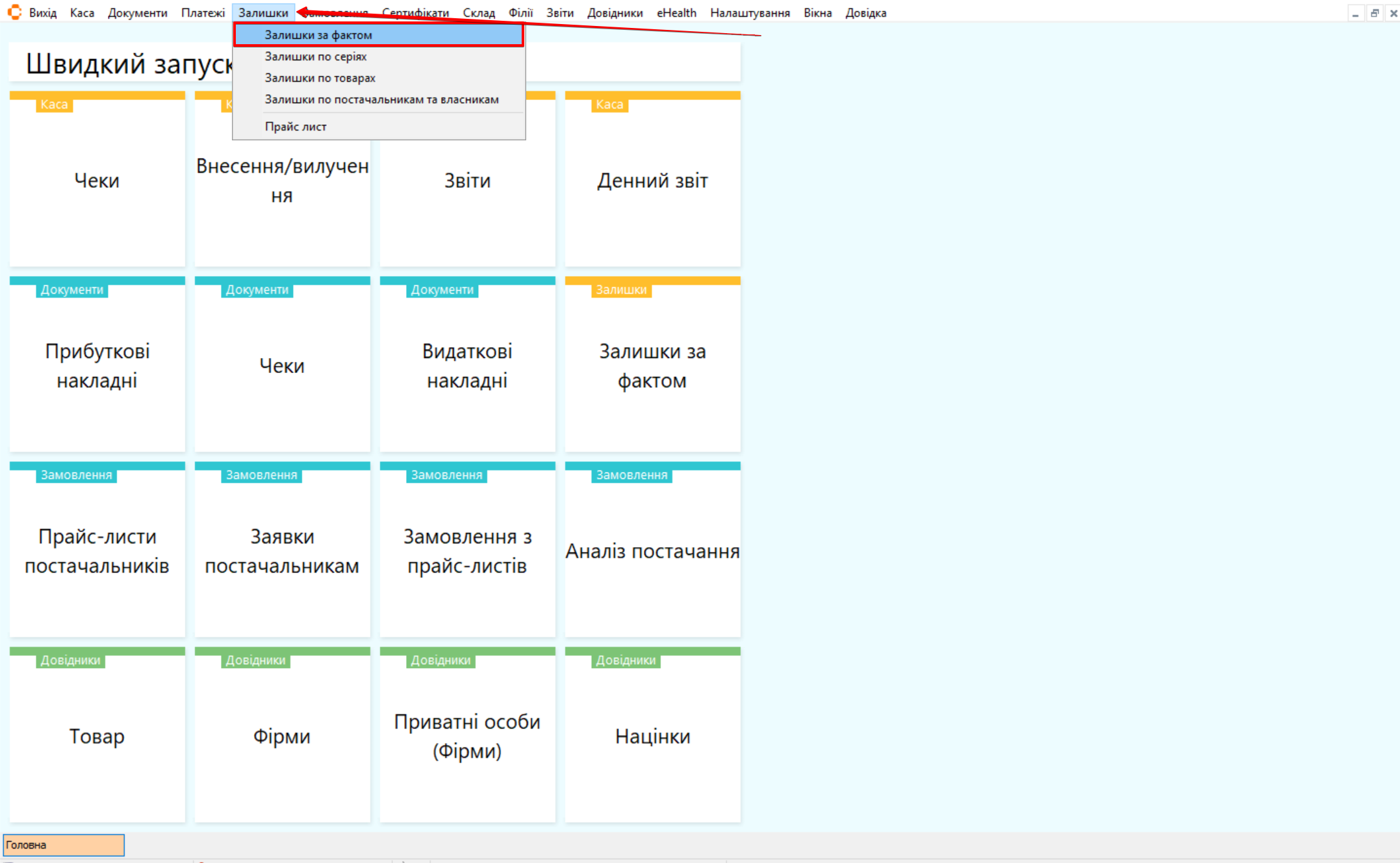Click the Аналіз постачання tile
Screen dimensions: 1400x863
(652, 550)
